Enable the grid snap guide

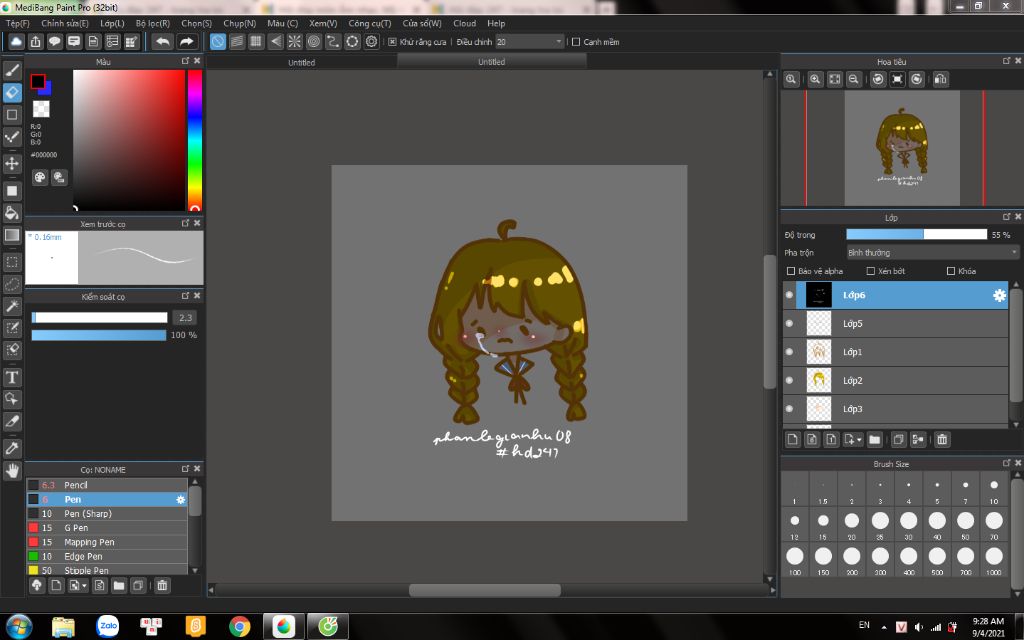click(x=256, y=42)
